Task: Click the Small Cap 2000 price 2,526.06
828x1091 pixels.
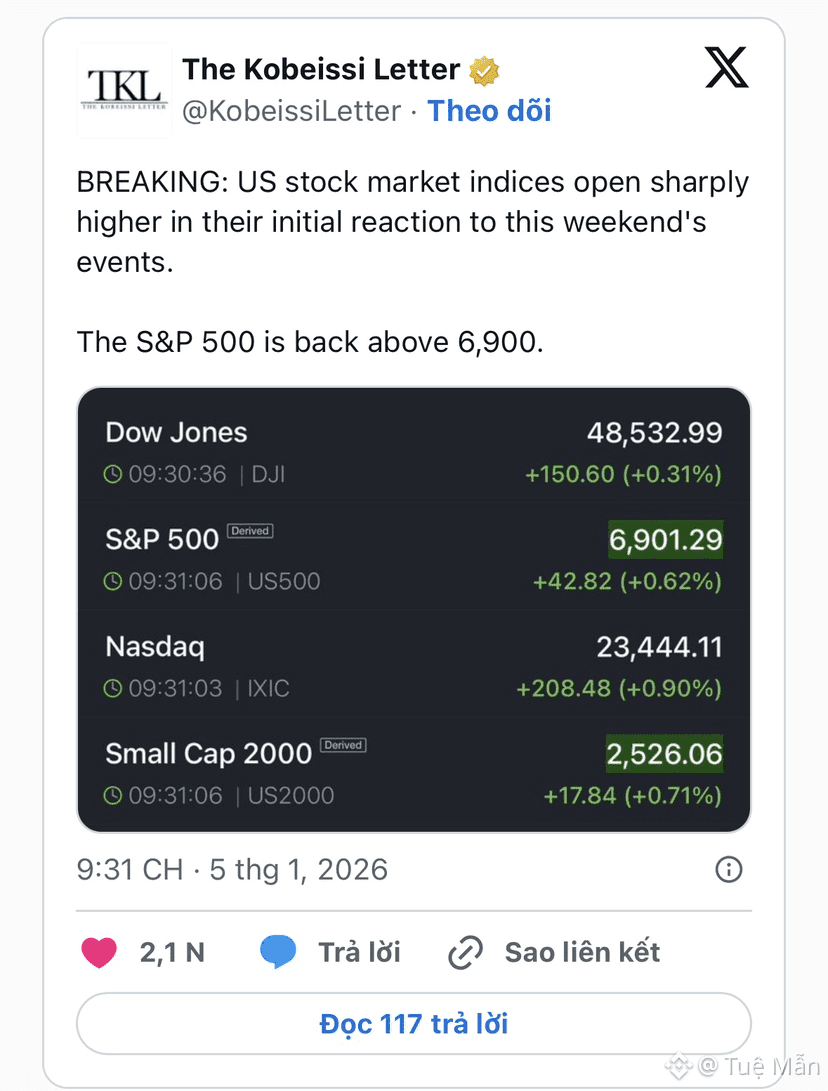Action: click(665, 754)
